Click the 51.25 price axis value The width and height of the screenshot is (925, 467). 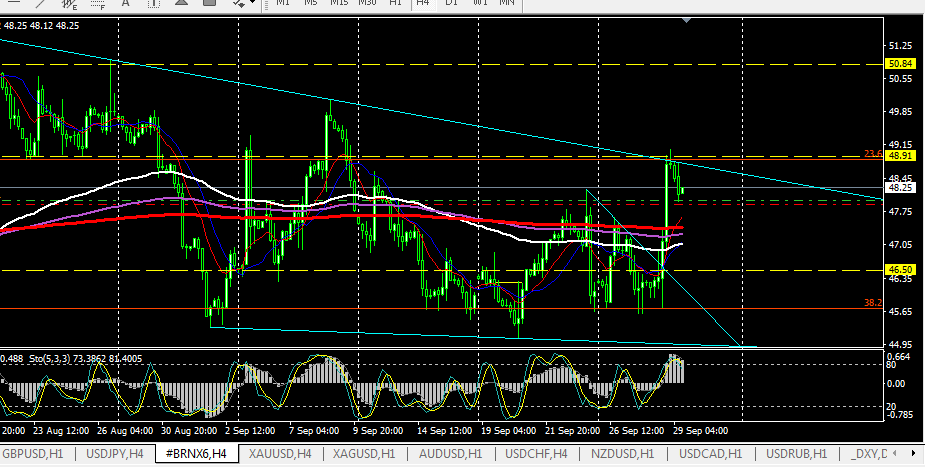900,45
